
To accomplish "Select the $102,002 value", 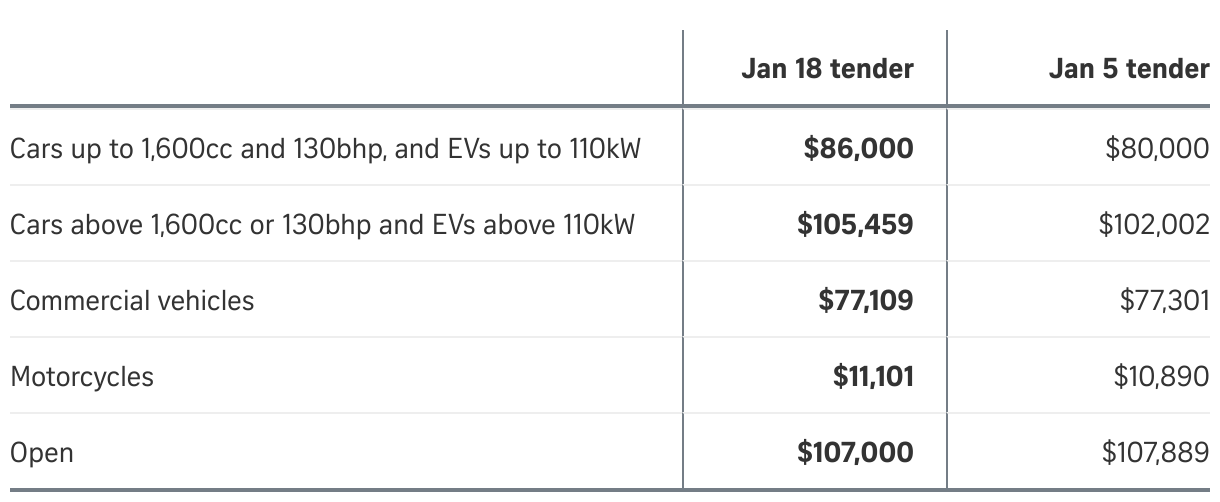I will [x=1154, y=224].
